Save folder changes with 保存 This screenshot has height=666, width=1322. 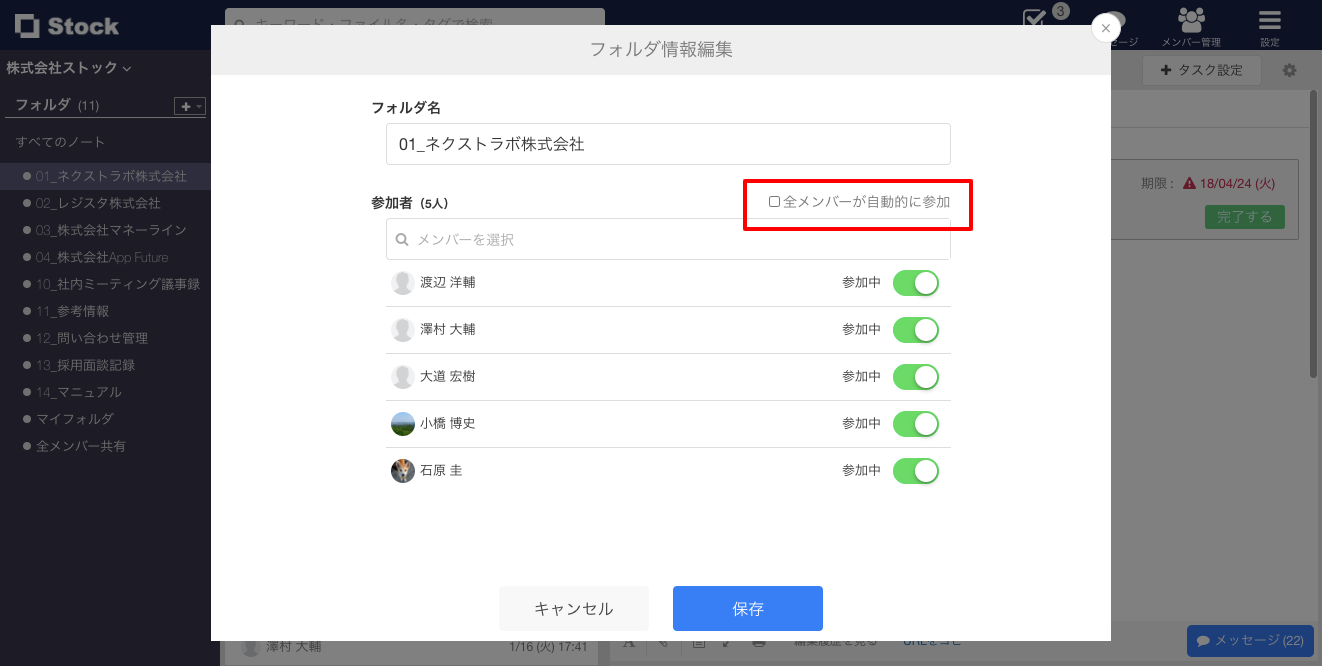pyautogui.click(x=747, y=608)
